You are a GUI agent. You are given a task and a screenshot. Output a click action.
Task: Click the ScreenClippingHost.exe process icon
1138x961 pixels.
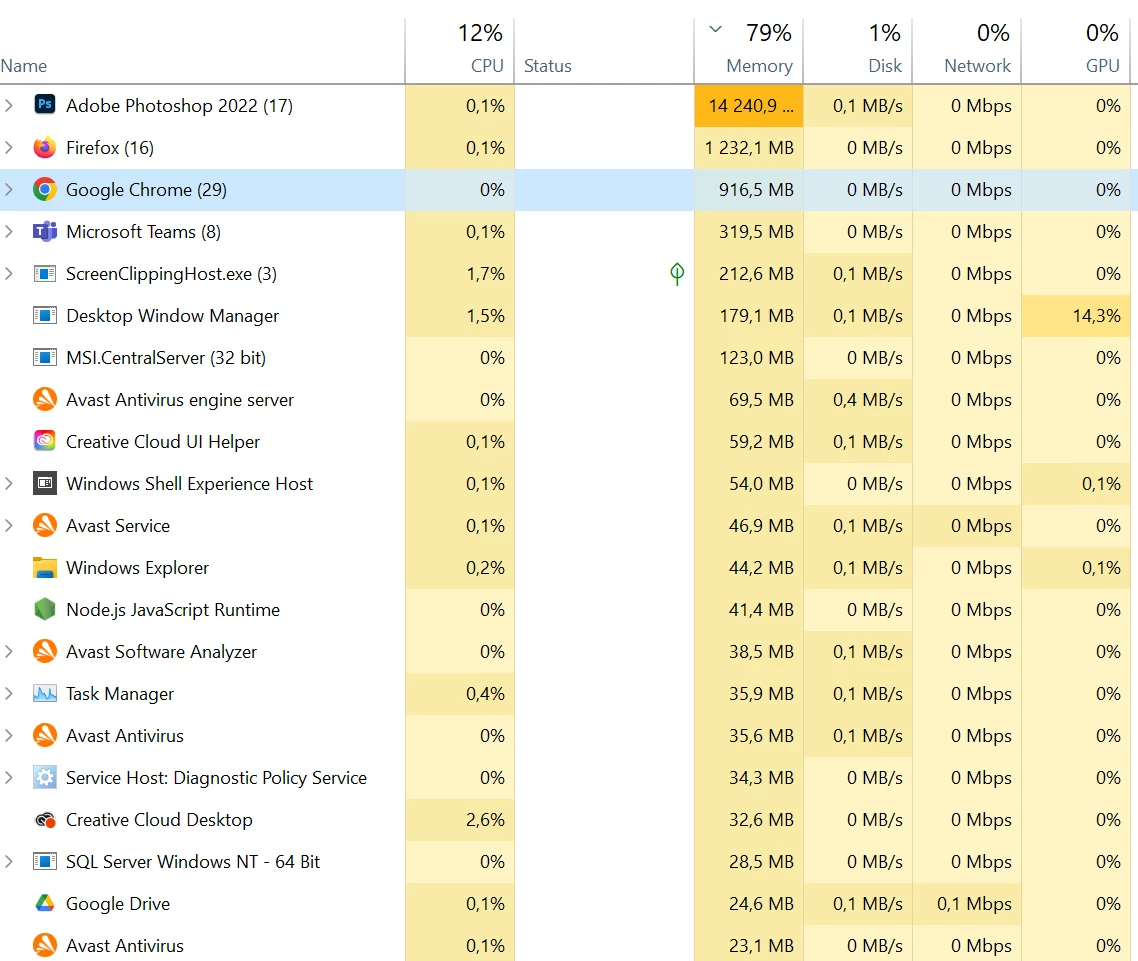44,274
